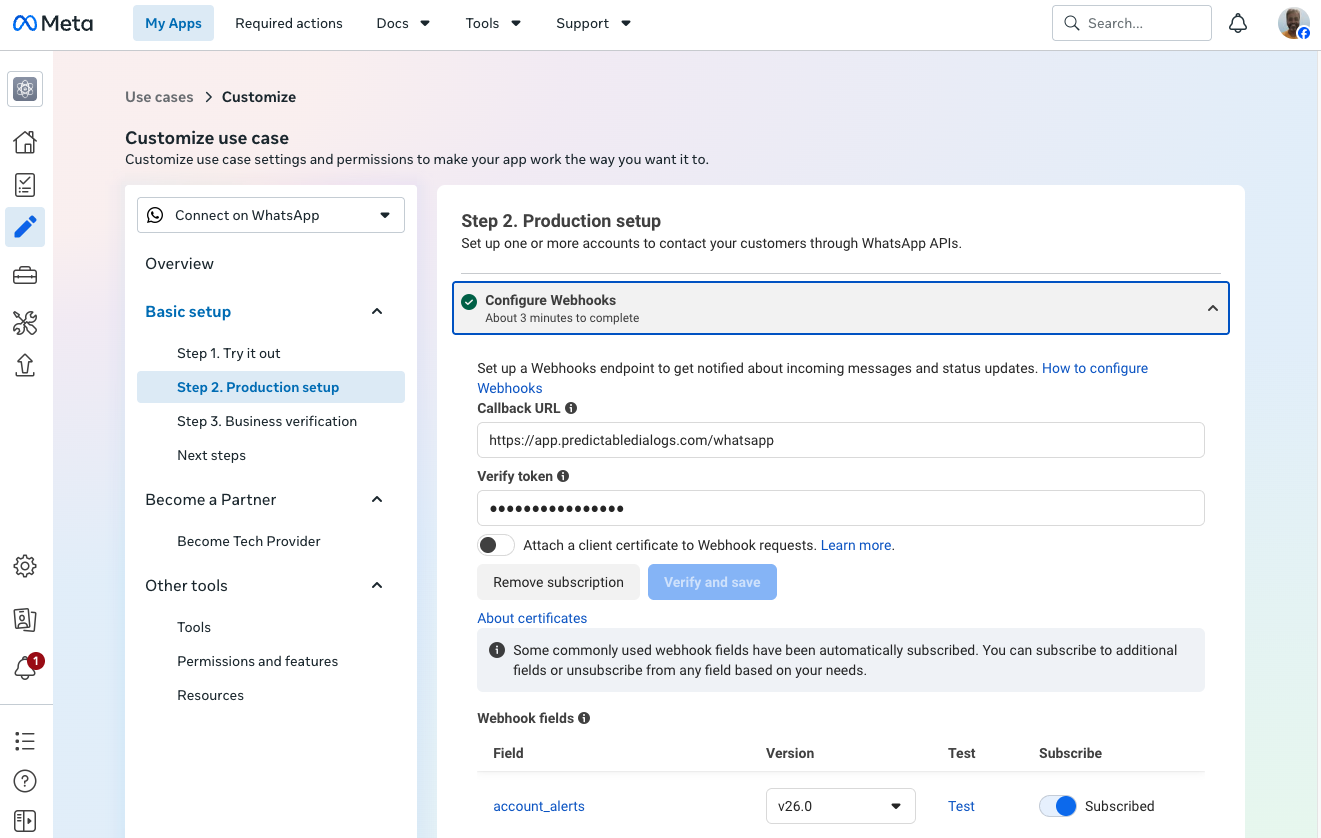This screenshot has width=1321, height=838.
Task: Open How to configure Webhooks link
Action: pos(1095,368)
